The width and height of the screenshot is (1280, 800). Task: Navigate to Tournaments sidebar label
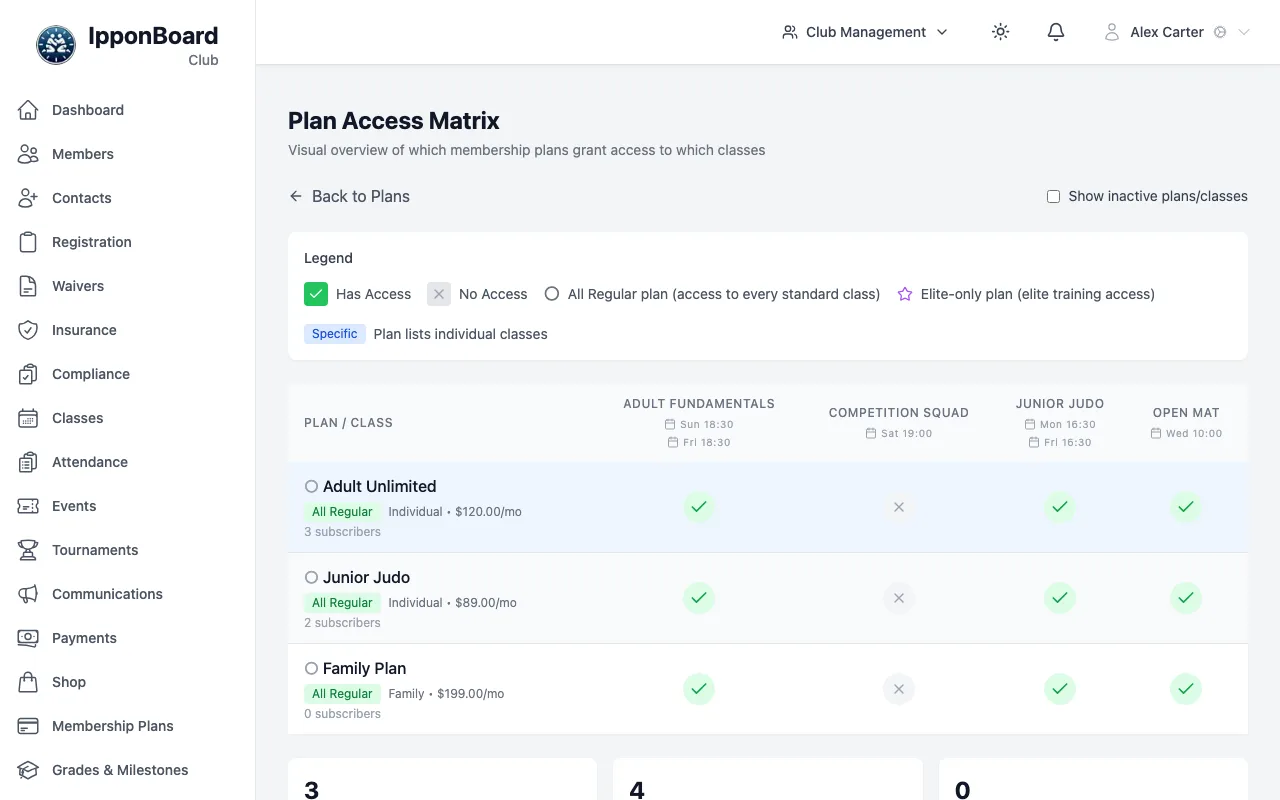point(95,550)
